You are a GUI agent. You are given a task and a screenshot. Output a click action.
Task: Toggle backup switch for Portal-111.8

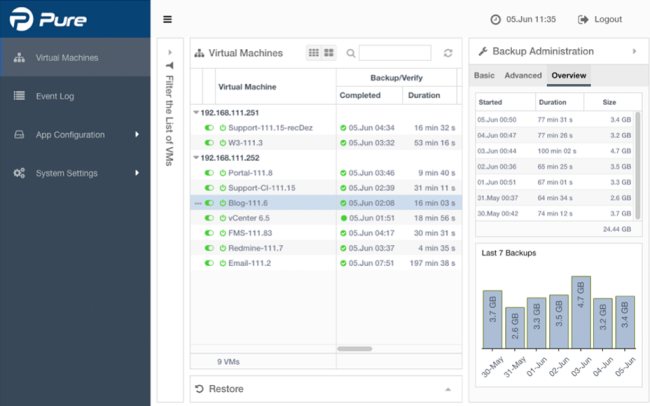209,173
